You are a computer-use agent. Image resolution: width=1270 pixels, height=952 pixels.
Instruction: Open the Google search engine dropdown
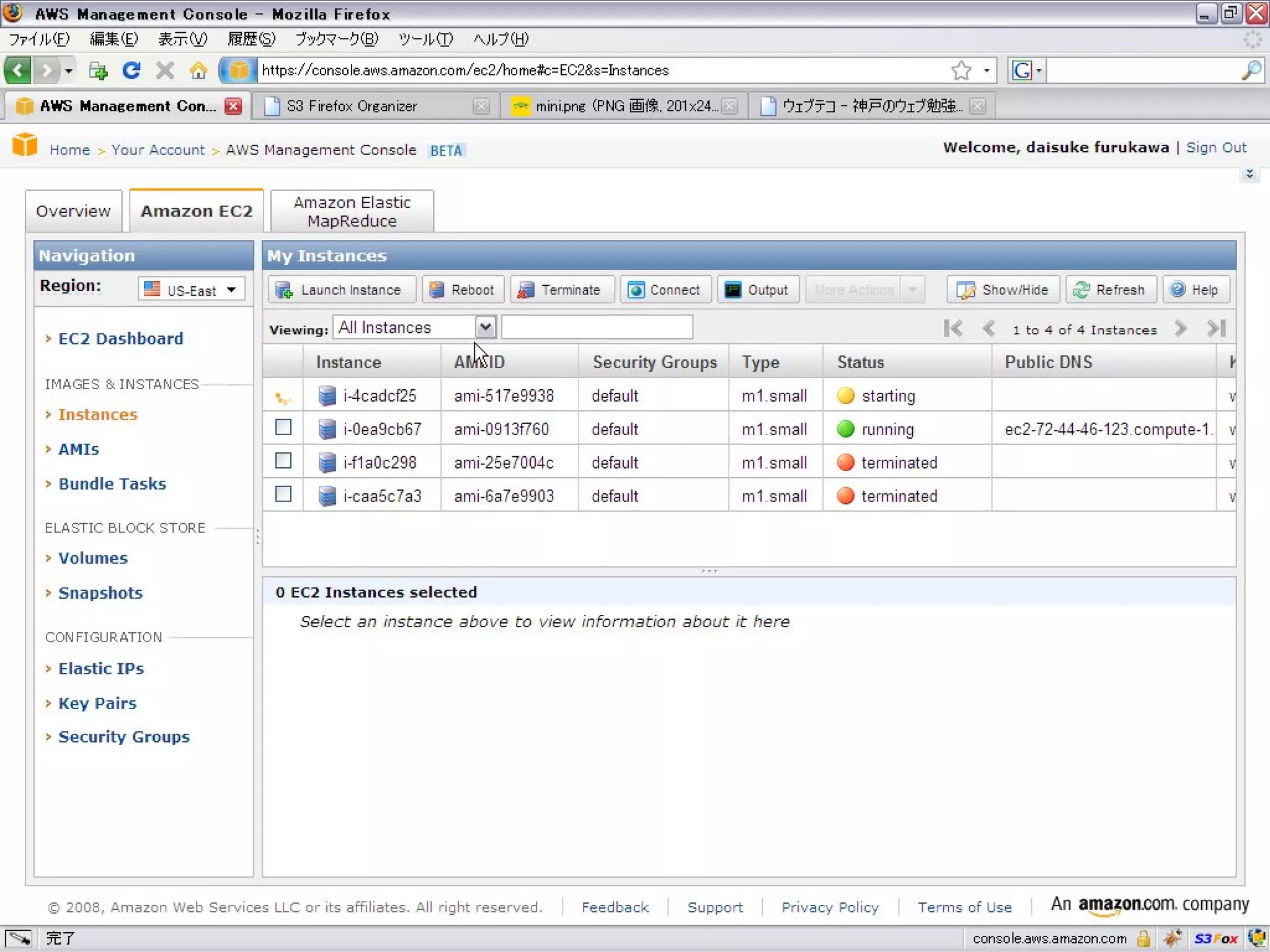(x=1027, y=70)
